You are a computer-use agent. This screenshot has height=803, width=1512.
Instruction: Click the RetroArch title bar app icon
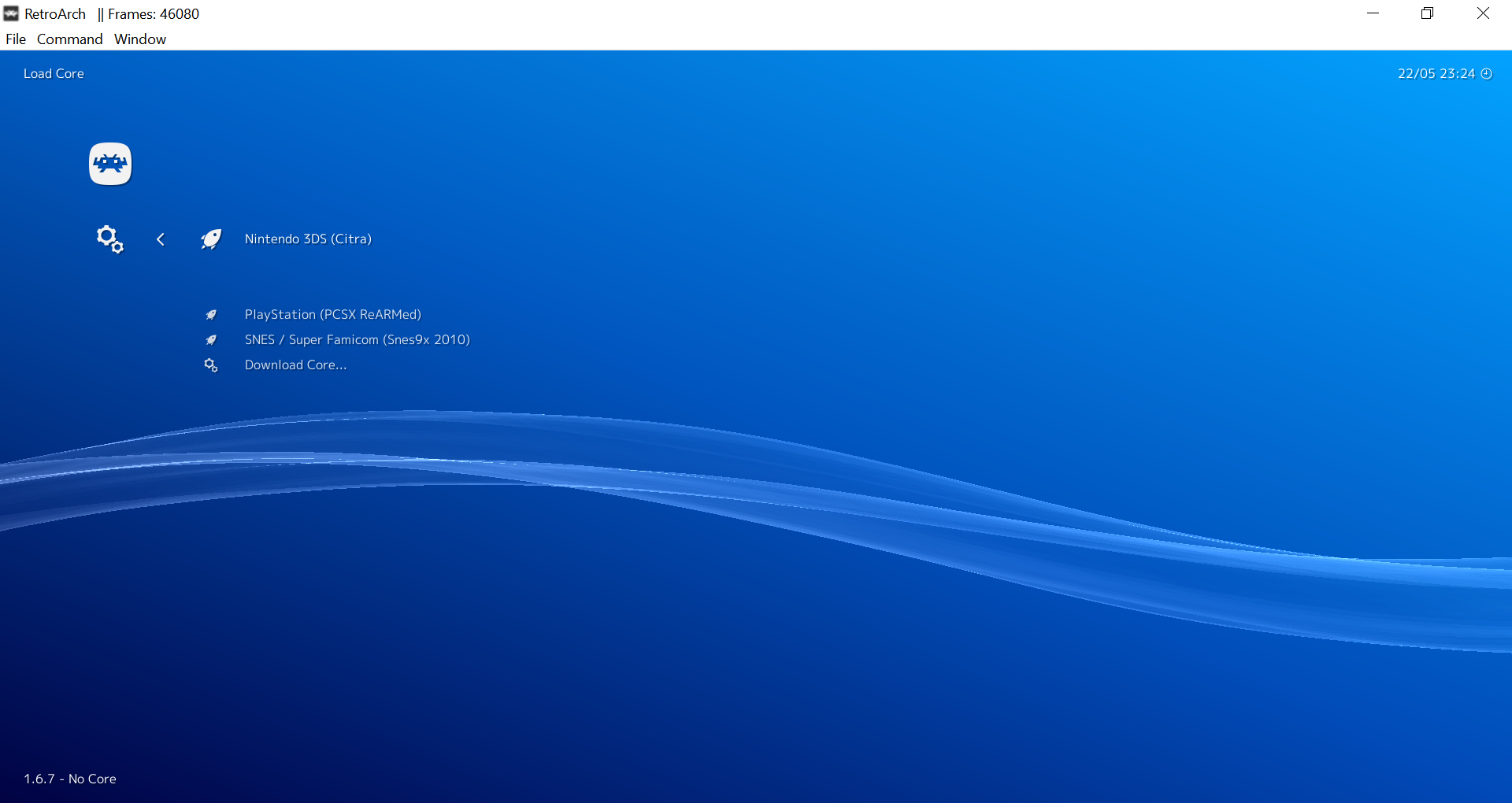click(11, 13)
